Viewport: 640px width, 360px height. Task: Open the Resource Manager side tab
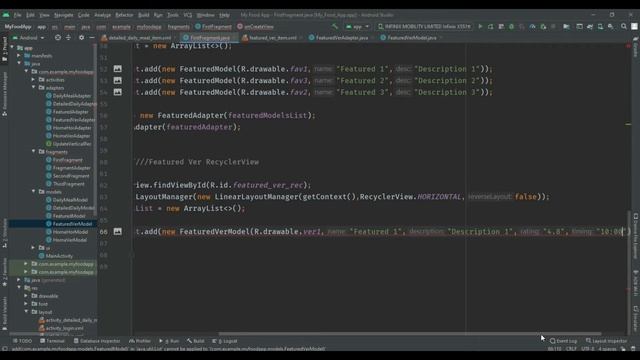pos(4,94)
